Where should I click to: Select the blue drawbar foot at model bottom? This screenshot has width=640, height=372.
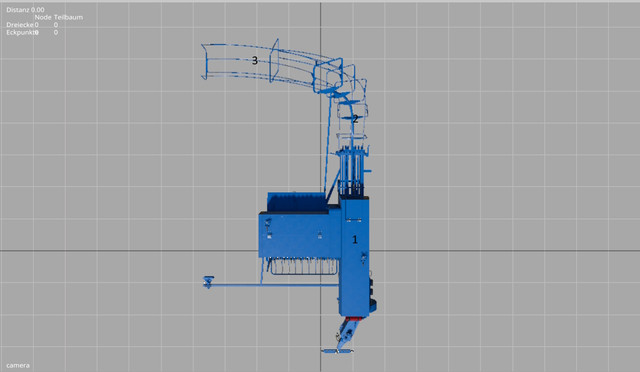(x=337, y=350)
